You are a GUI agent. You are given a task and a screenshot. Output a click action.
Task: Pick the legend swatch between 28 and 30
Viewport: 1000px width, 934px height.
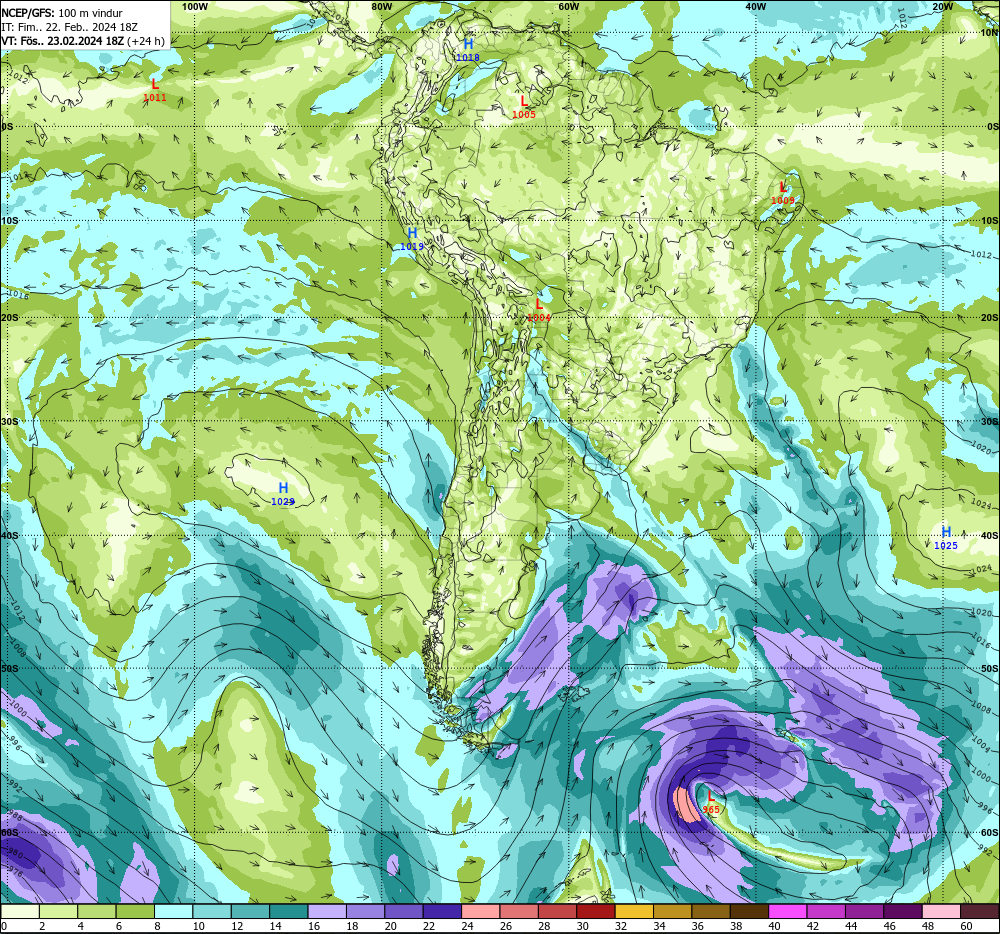pyautogui.click(x=557, y=912)
